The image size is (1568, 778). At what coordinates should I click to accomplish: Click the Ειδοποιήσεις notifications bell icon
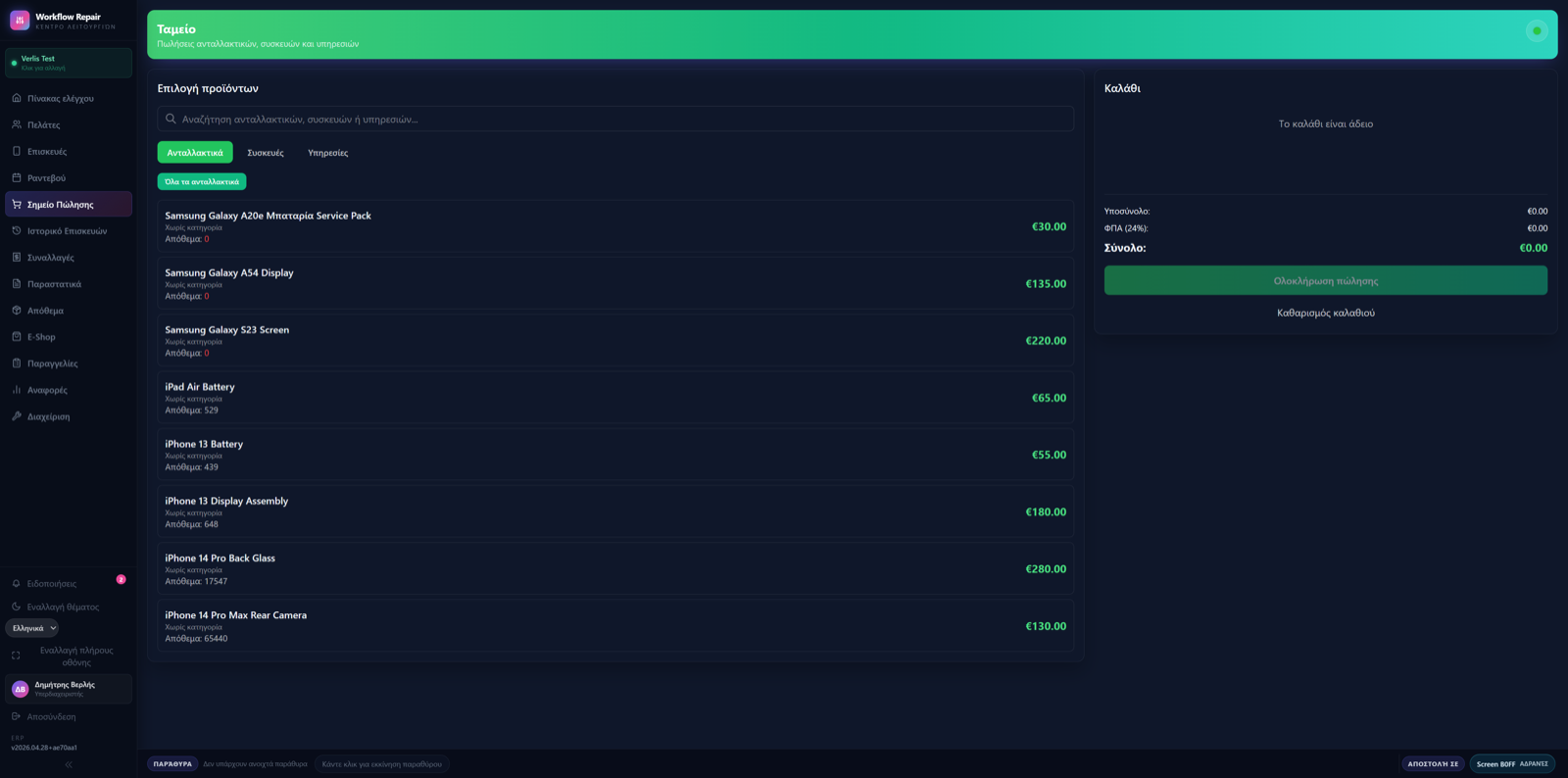[17, 583]
